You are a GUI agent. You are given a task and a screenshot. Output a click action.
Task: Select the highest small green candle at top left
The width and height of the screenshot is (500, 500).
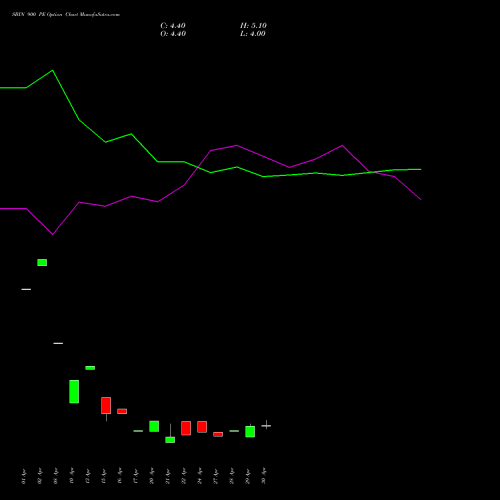[42, 262]
